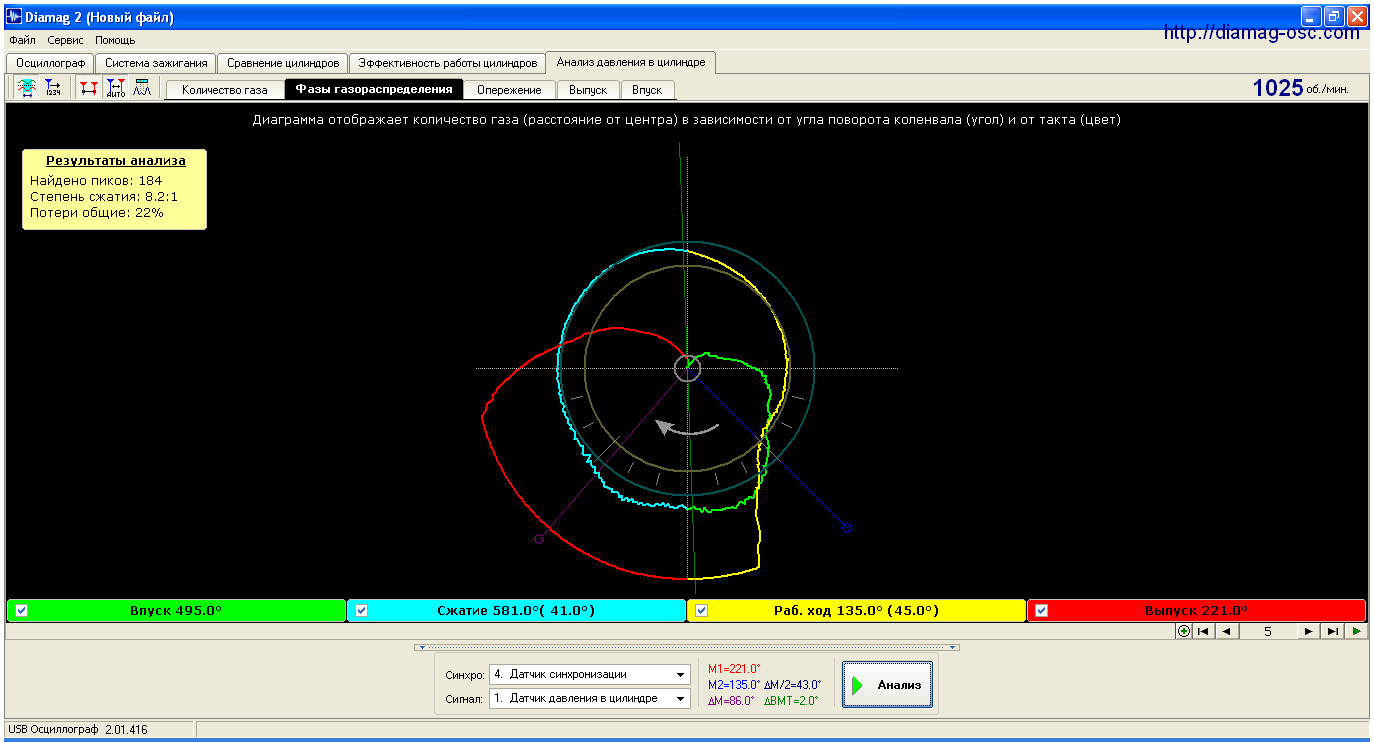
Task: Click left blue triangle on panel splitter
Action: (422, 648)
